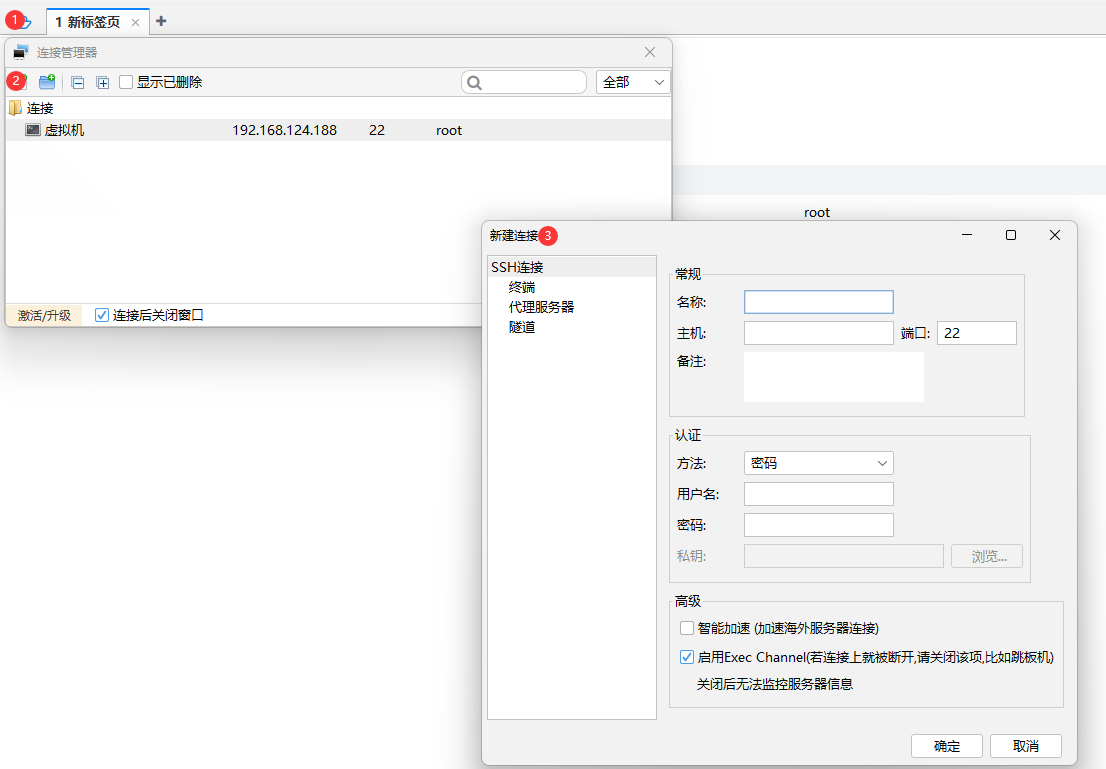Expand all connections with the plus icon
The width and height of the screenshot is (1106, 769).
[102, 82]
